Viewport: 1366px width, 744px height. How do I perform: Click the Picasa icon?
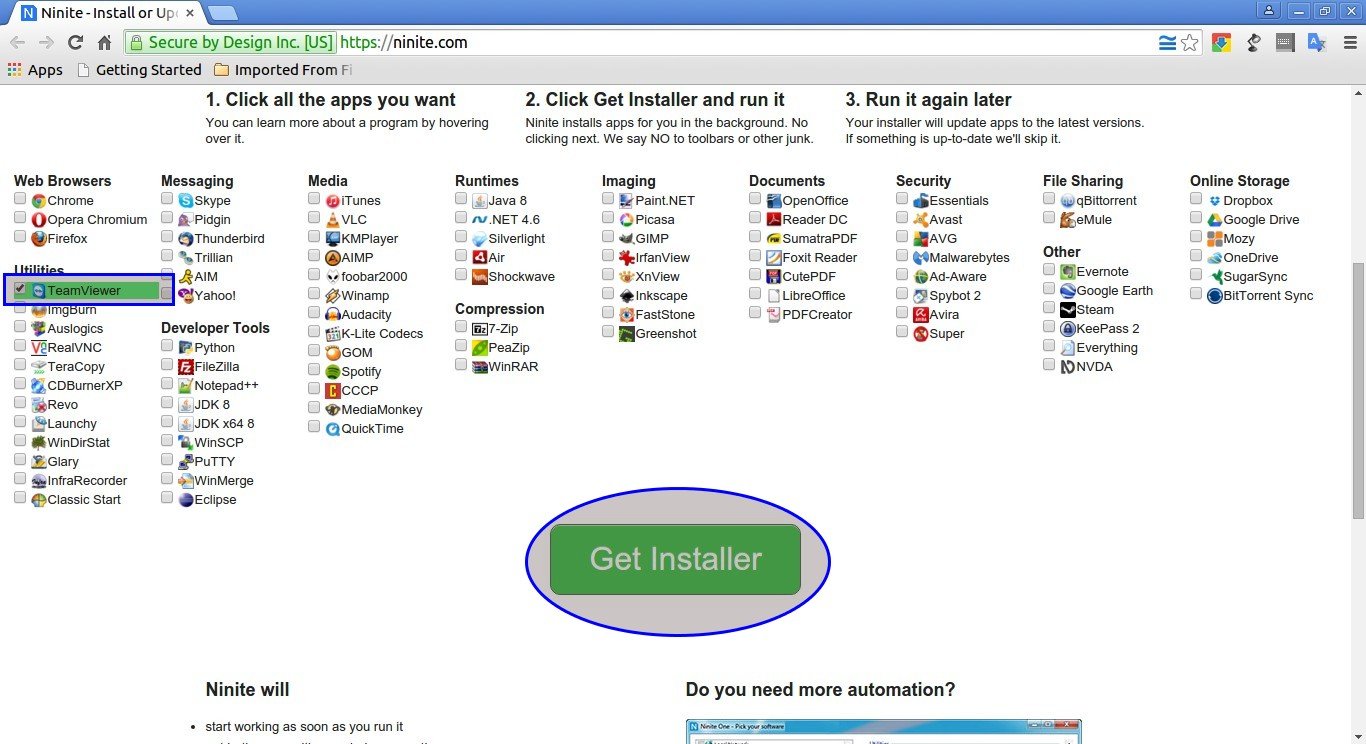627,220
